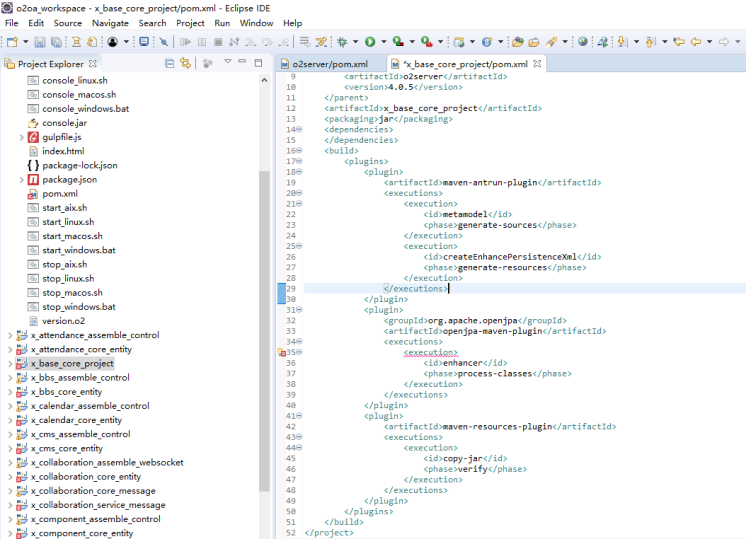Open dropdown arrow beside Debug icon

[355, 42]
